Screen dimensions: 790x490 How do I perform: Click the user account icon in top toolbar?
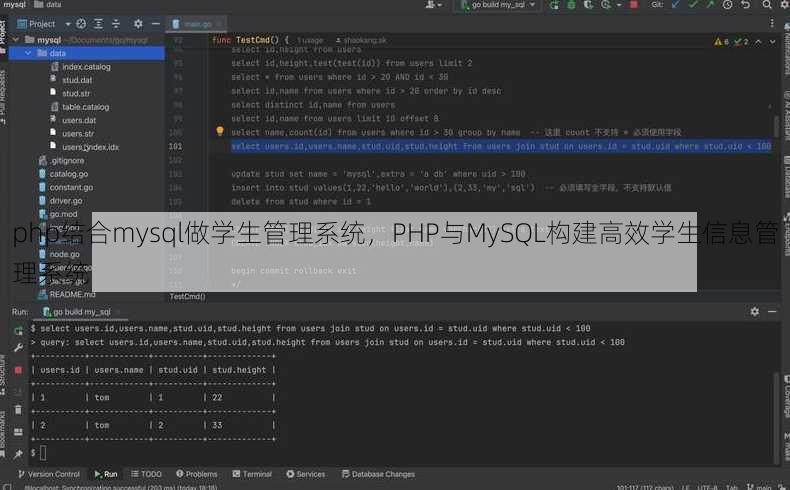click(433, 5)
